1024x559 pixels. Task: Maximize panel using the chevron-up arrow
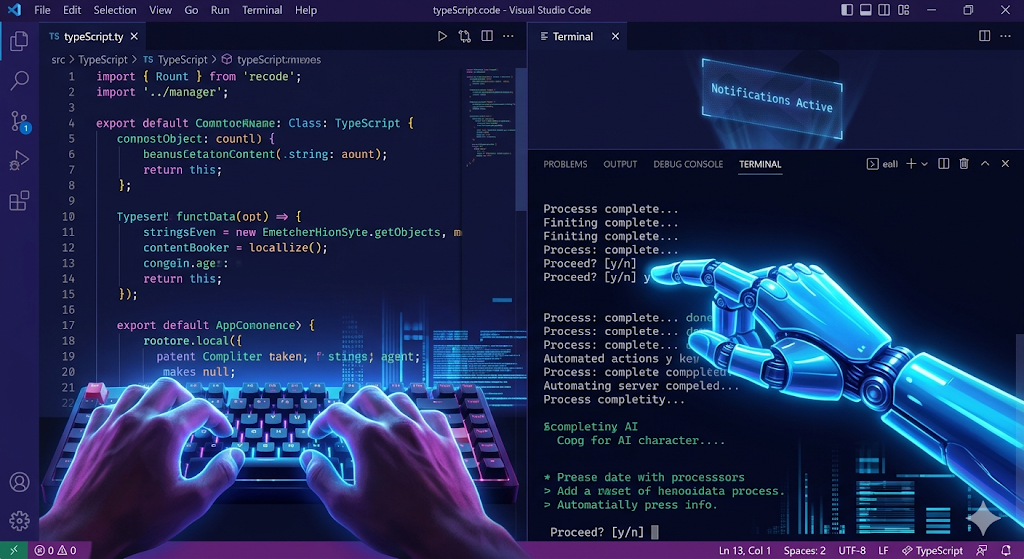985,164
